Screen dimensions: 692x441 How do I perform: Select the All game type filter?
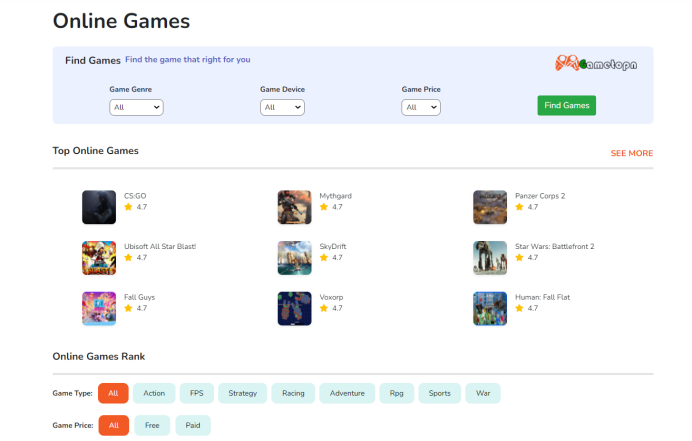[113, 393]
